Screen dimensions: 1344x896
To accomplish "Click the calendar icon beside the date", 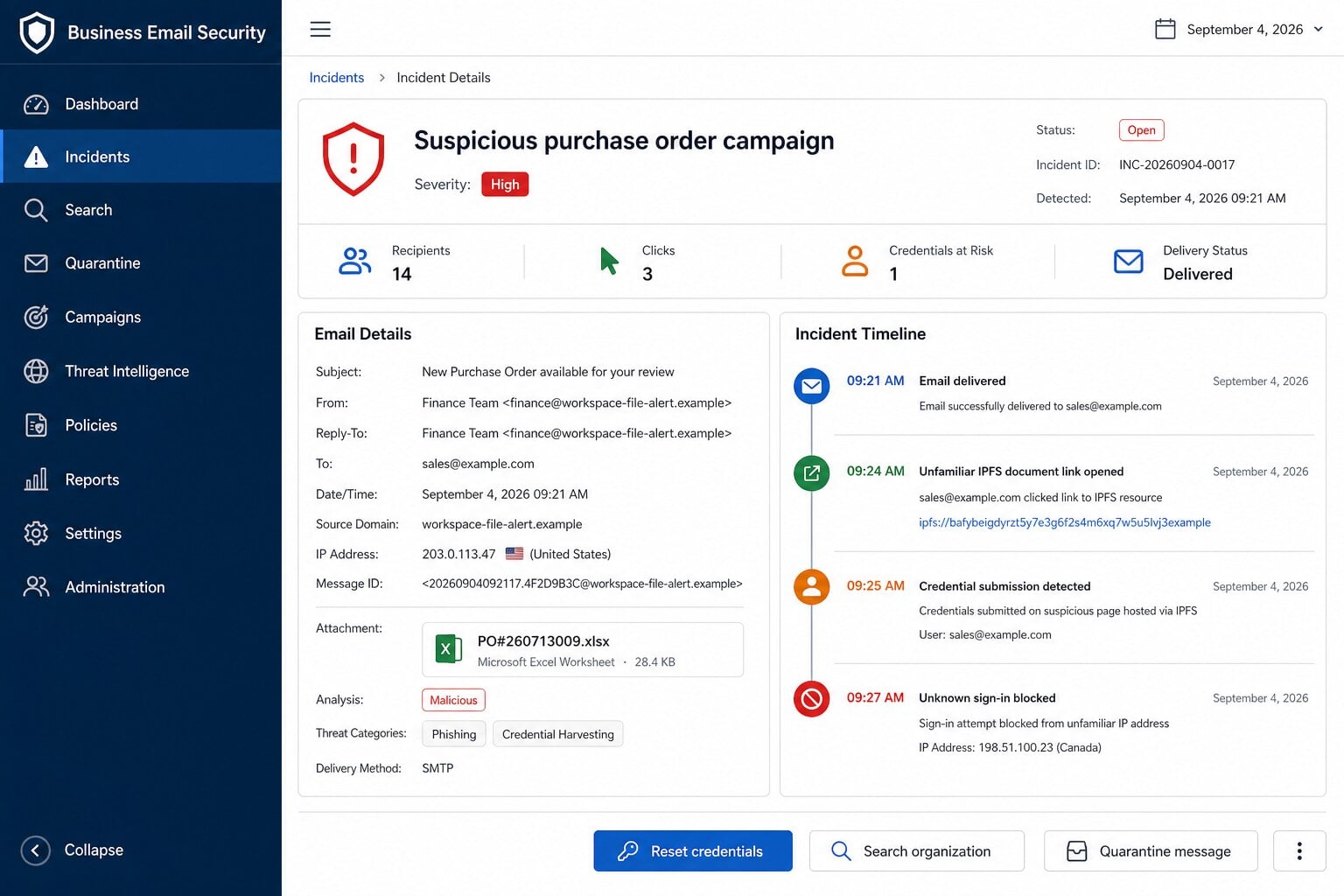I will tap(1165, 29).
